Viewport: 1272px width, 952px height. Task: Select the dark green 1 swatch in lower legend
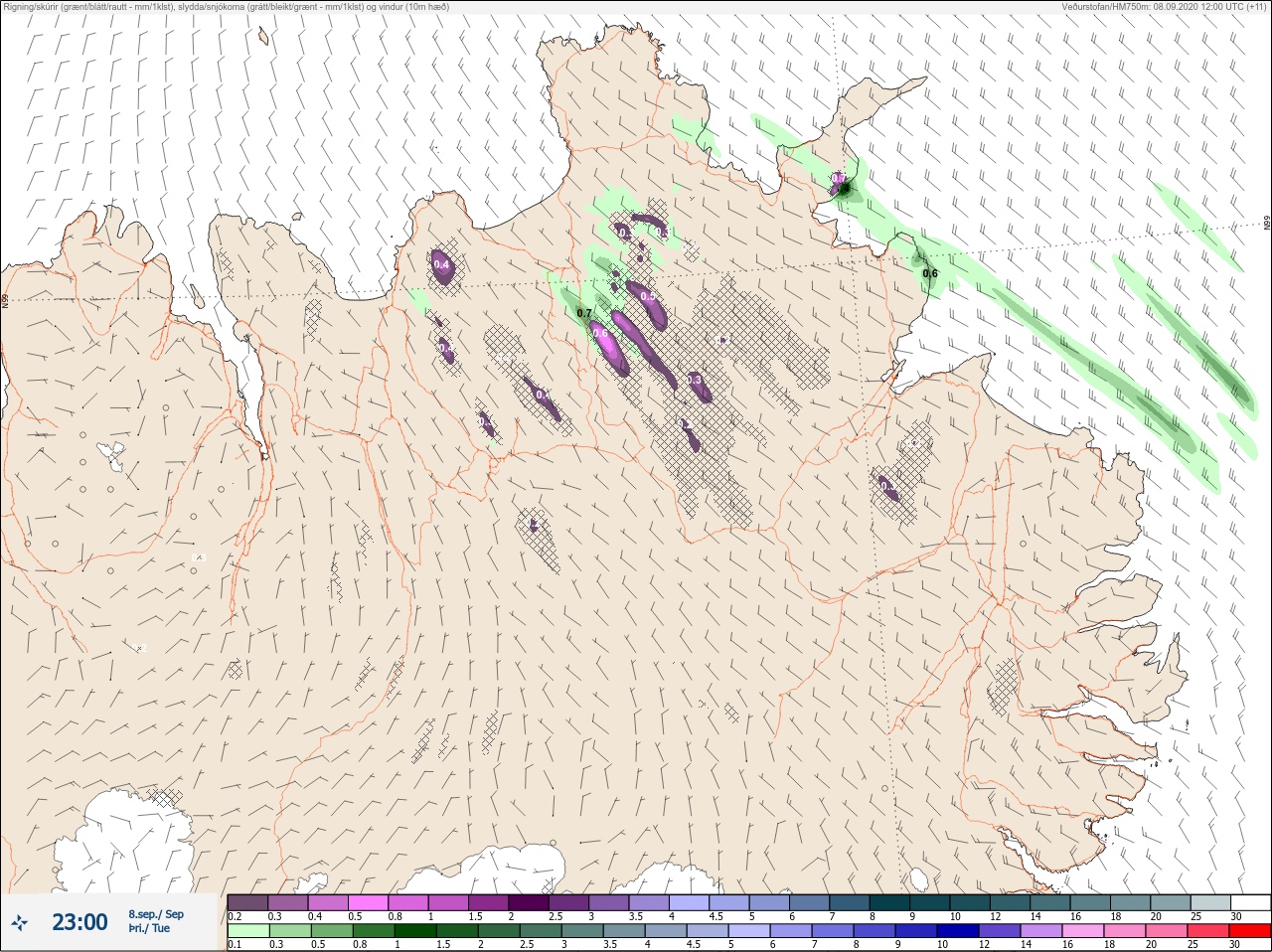415,931
